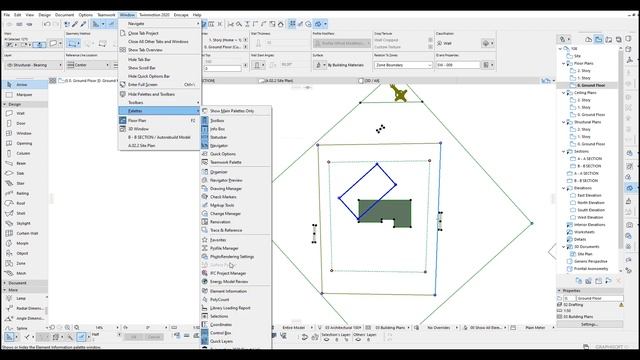Viewport: 640px width, 360px height.
Task: Collapse the Floor Plans tree node
Action: (564, 64)
